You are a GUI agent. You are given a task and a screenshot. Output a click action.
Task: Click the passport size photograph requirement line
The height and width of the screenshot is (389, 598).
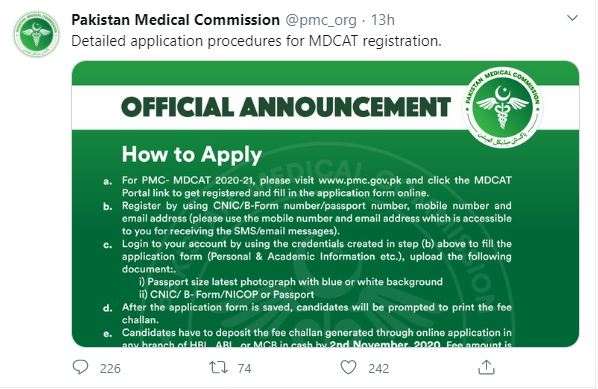pos(291,282)
